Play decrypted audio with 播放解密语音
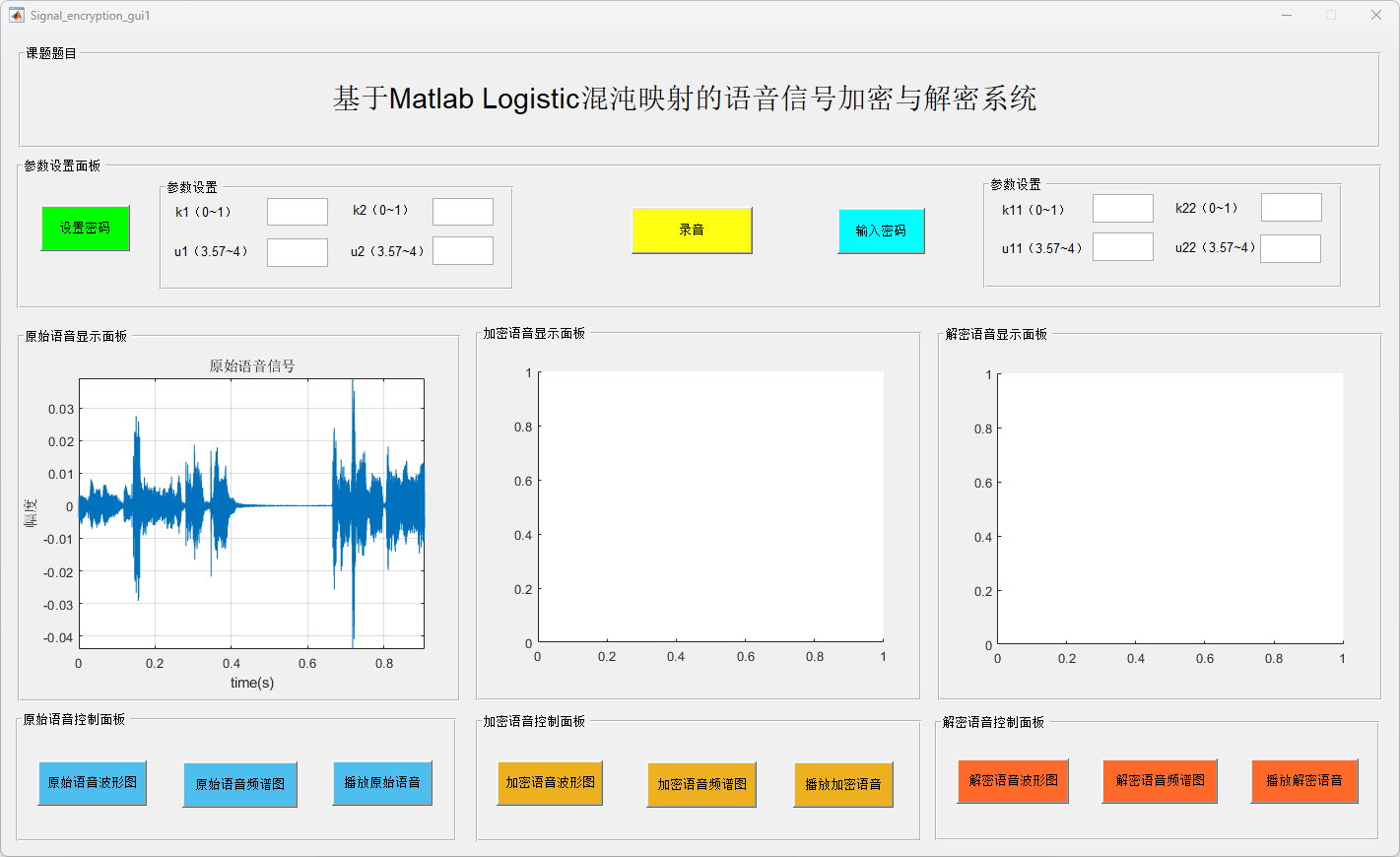This screenshot has height=857, width=1400. click(1304, 781)
